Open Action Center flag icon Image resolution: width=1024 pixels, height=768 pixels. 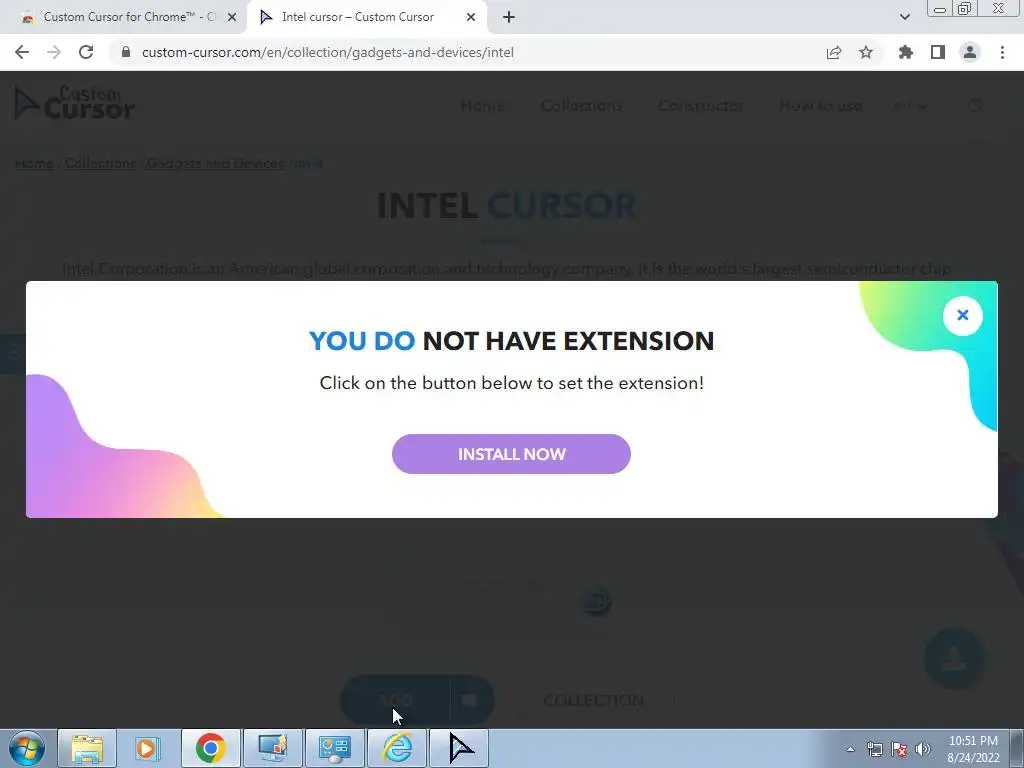pos(899,749)
